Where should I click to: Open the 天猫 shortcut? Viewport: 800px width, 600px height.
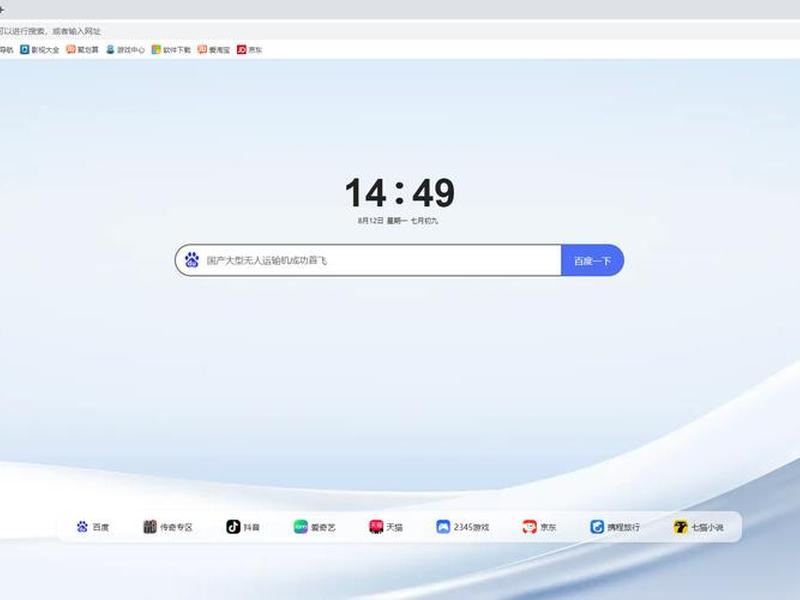tap(386, 527)
